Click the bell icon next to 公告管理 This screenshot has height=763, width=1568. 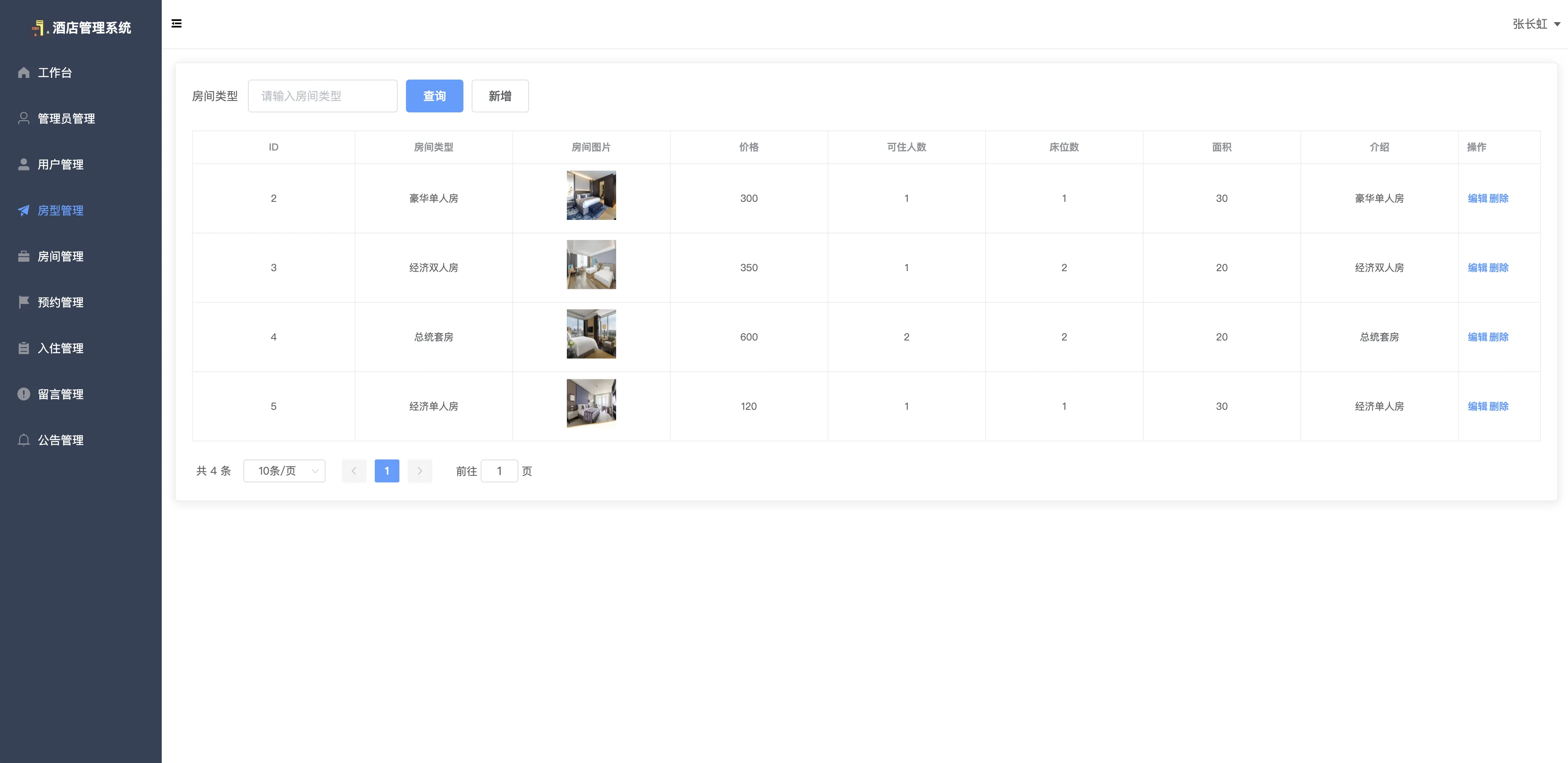[x=24, y=440]
